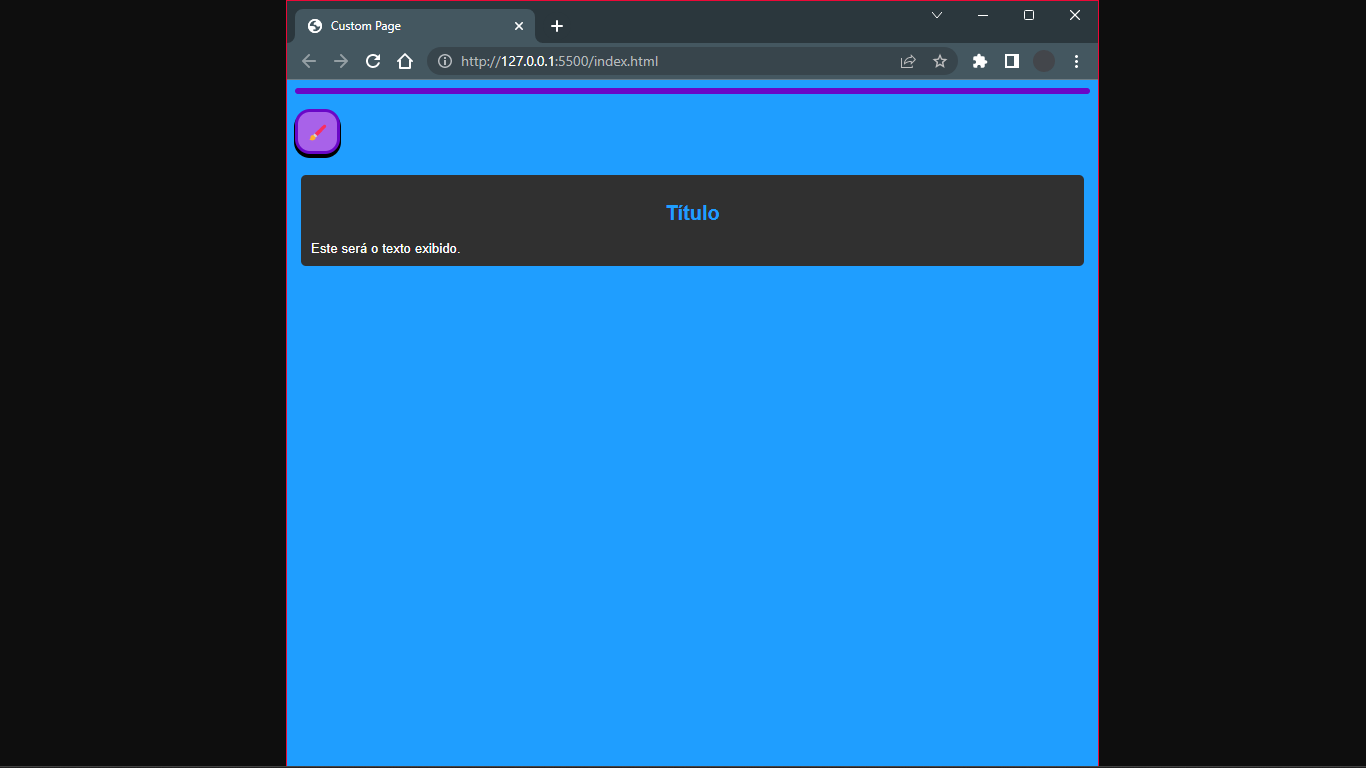
Task: Select the text 'Este será o texto exibido.'
Action: click(385, 248)
